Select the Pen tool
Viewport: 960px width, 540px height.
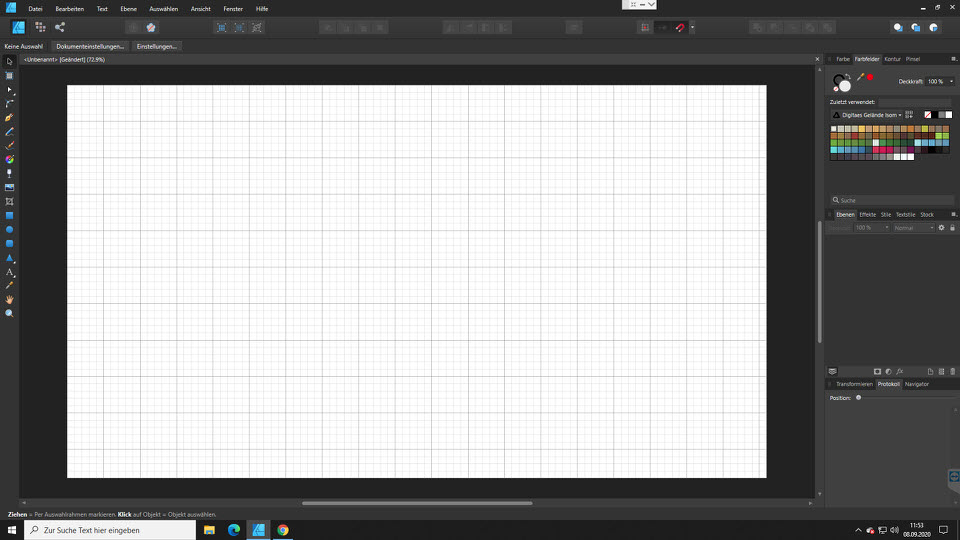tap(9, 118)
